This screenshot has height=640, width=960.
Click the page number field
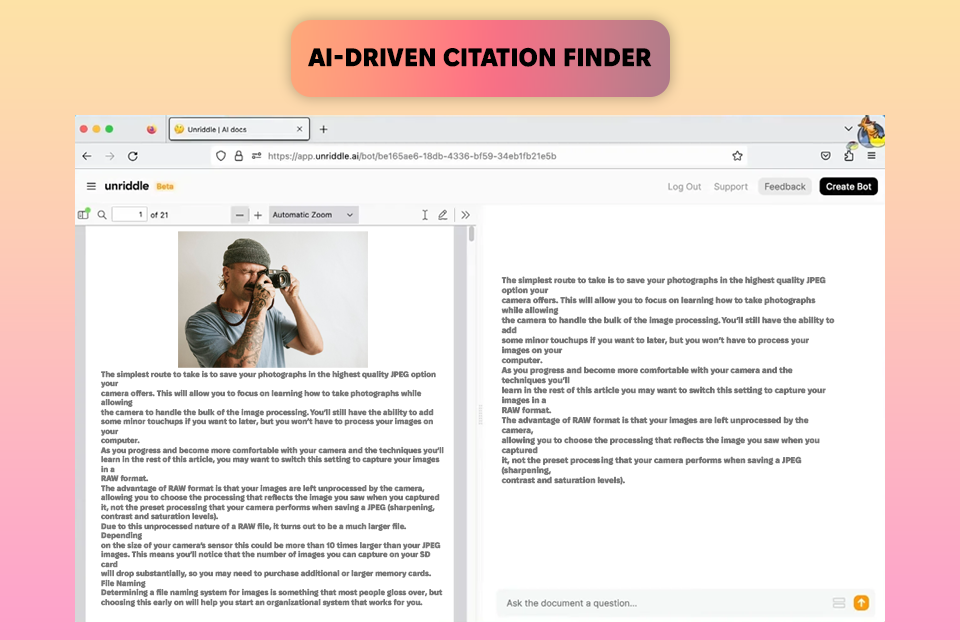[129, 214]
